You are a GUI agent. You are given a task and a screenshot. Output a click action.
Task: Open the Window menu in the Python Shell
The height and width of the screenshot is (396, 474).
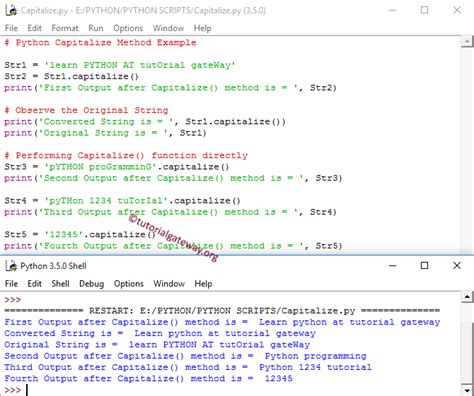(x=169, y=284)
